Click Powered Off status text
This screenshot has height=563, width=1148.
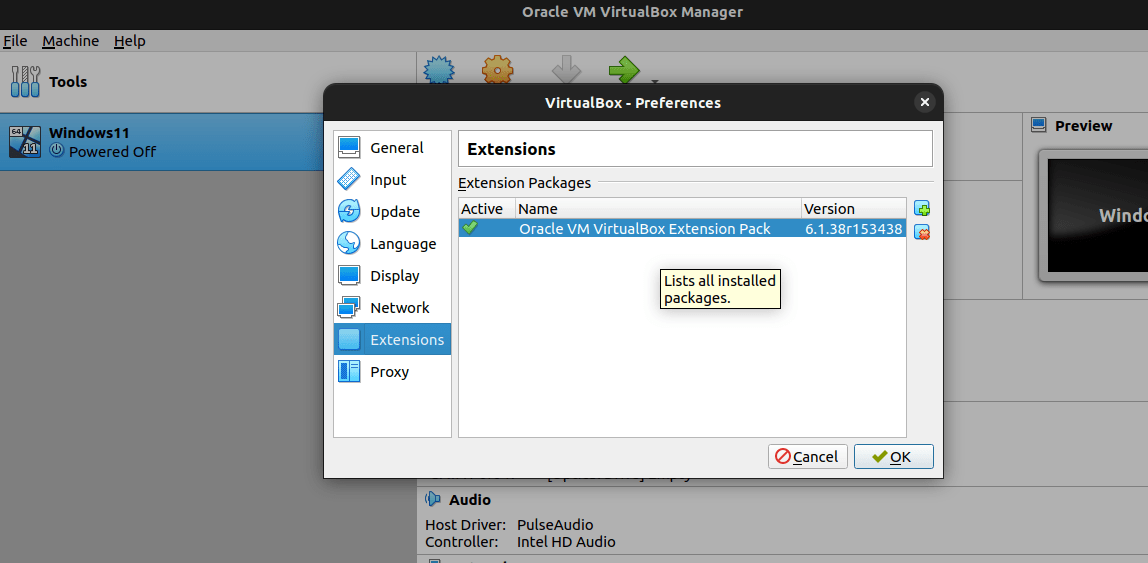[112, 152]
